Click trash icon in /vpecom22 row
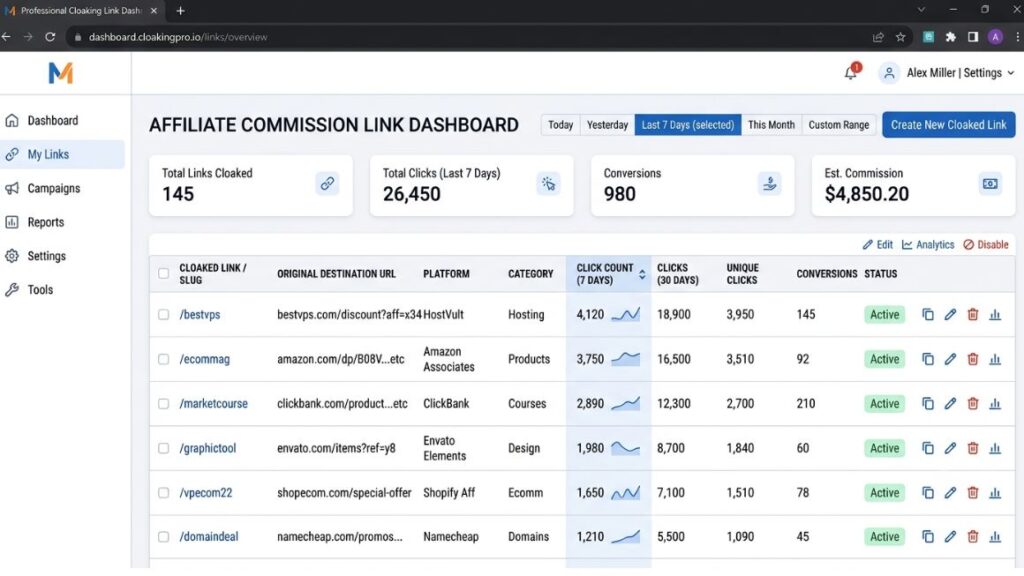The image size is (1024, 576). (x=972, y=493)
